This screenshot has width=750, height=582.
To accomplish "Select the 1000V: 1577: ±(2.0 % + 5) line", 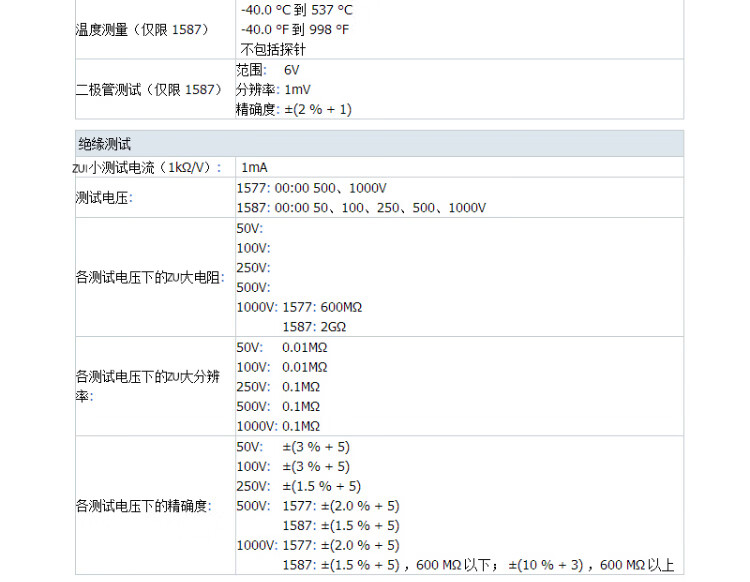I will (318, 545).
